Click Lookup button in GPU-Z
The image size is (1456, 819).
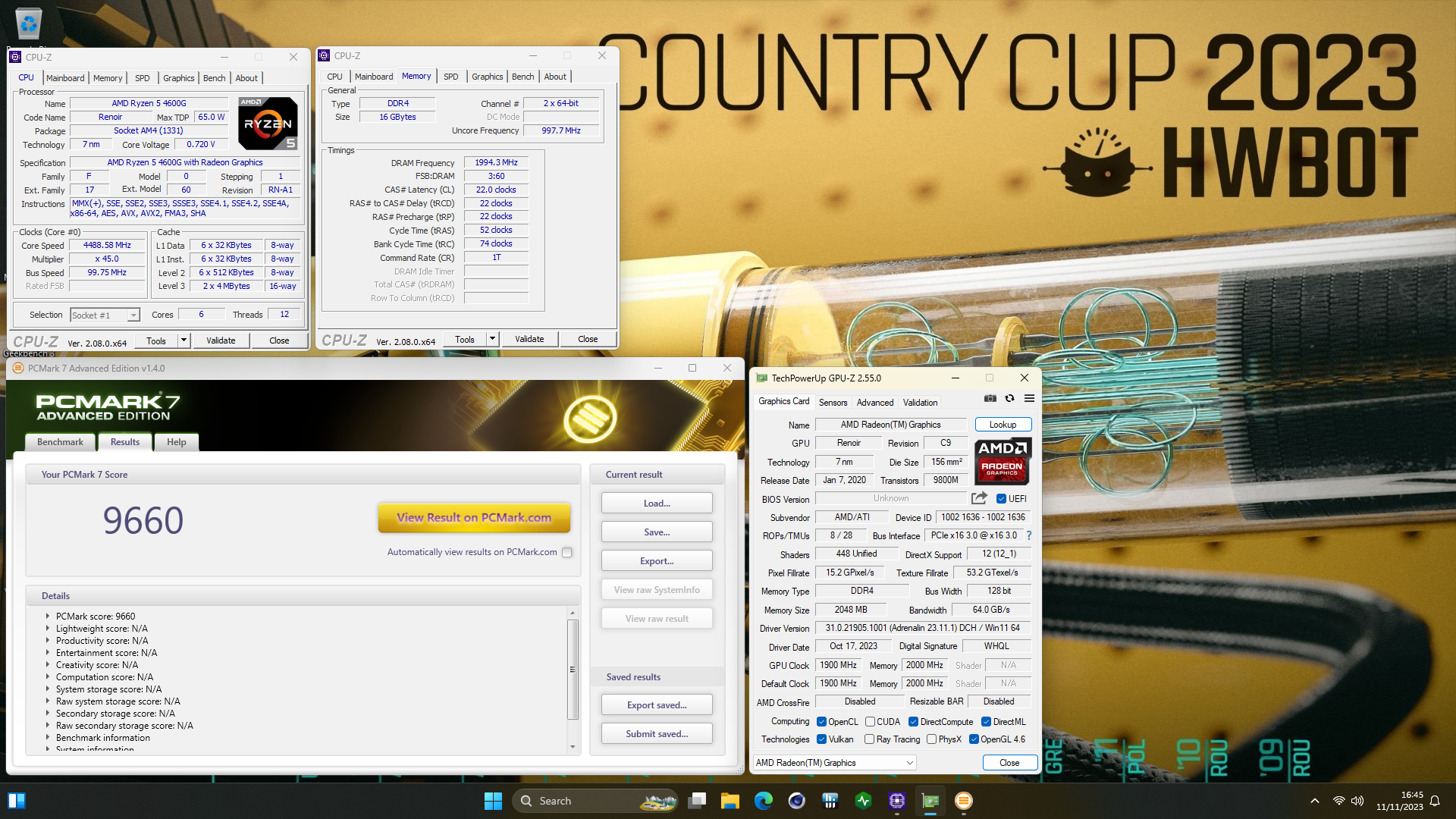pyautogui.click(x=1003, y=425)
